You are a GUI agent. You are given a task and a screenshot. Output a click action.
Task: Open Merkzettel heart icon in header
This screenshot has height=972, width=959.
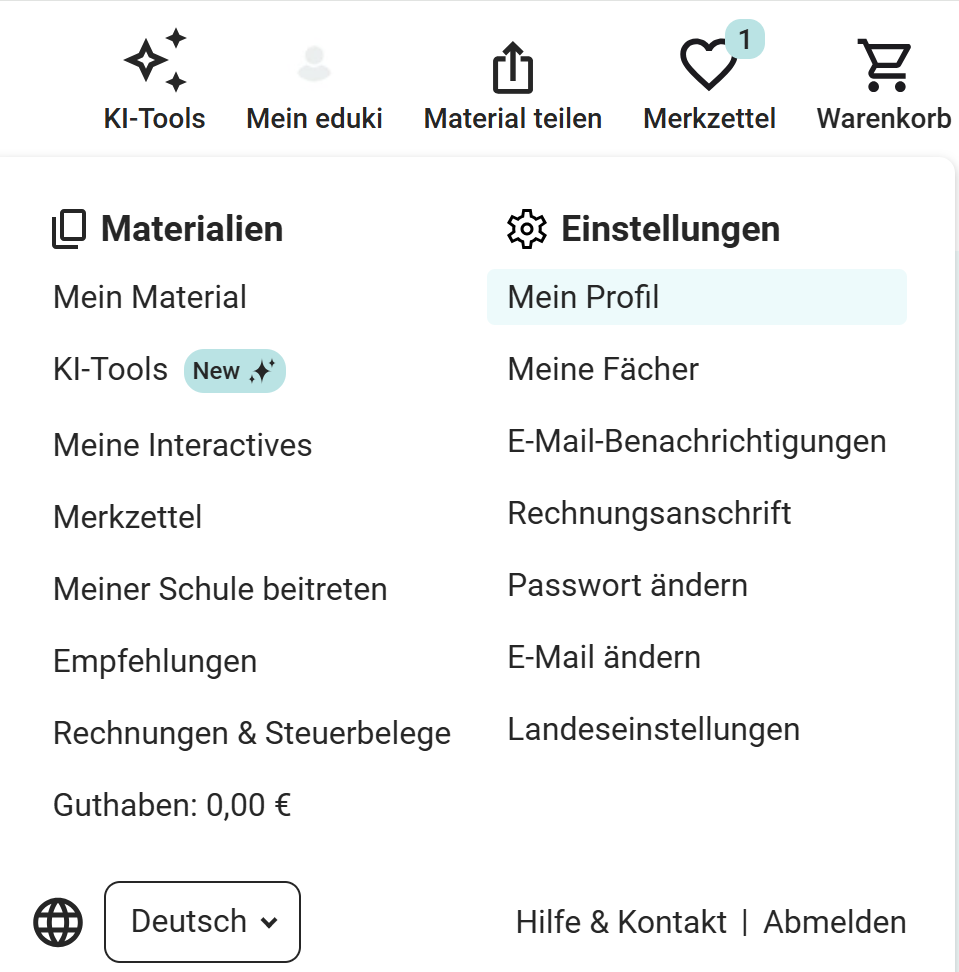(708, 65)
